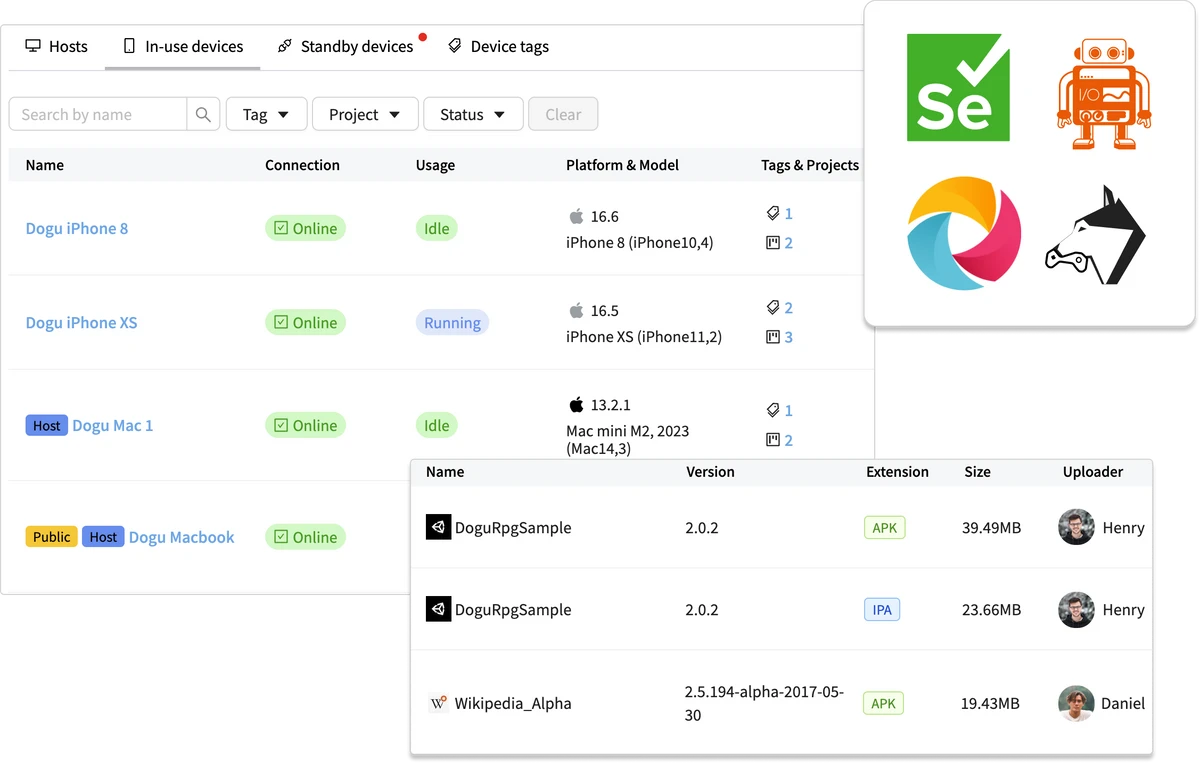
Task: Click Henry's avatar in the APK DoguRpgSample row
Action: [1076, 527]
